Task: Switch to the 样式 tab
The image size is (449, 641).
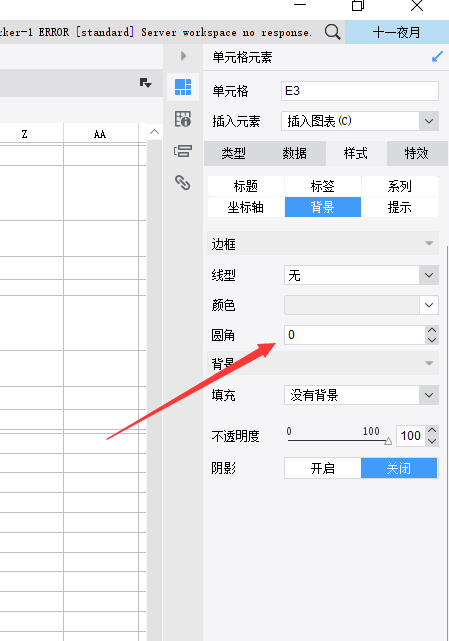Action: point(356,153)
